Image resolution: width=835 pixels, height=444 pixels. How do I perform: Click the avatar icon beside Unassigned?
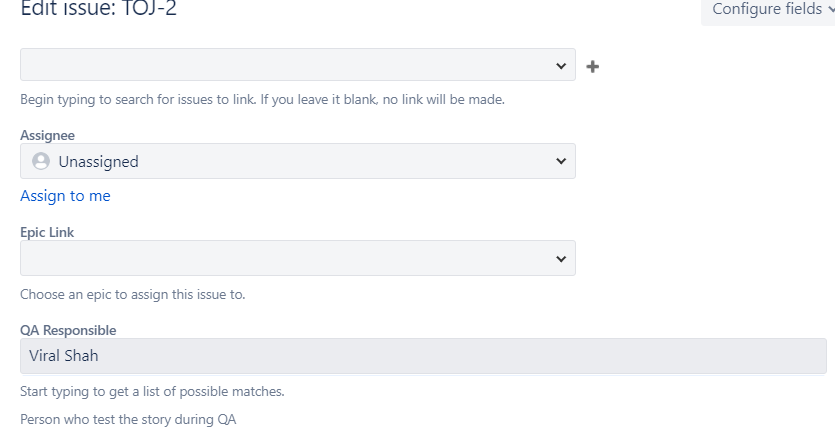[x=41, y=161]
